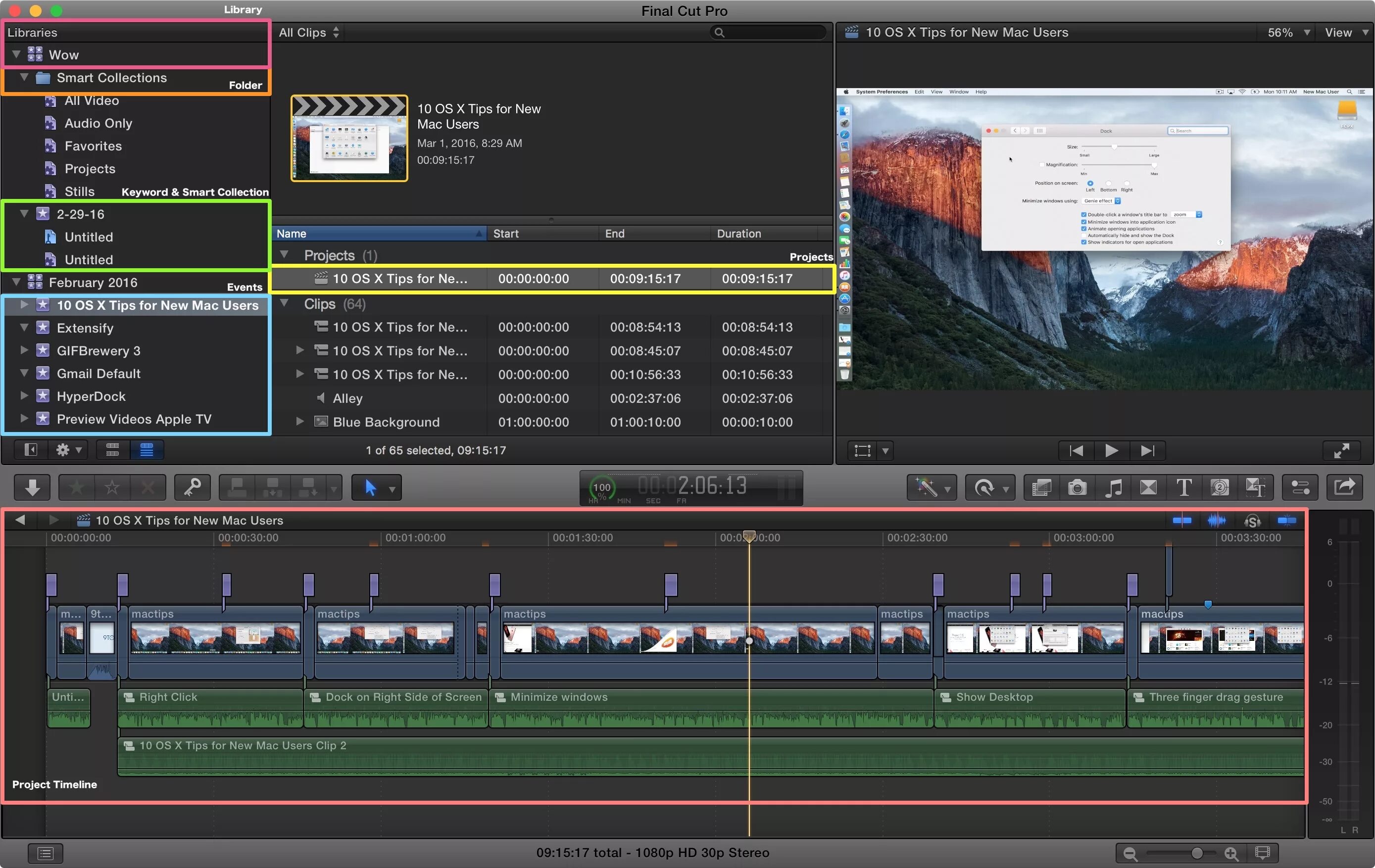Screen dimensions: 1375x868
Task: Click the Play button in the viewer
Action: (1112, 451)
